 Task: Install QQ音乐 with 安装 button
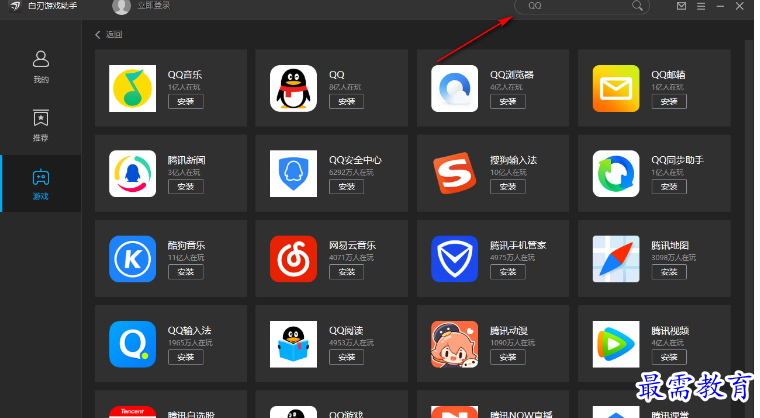pyautogui.click(x=186, y=101)
